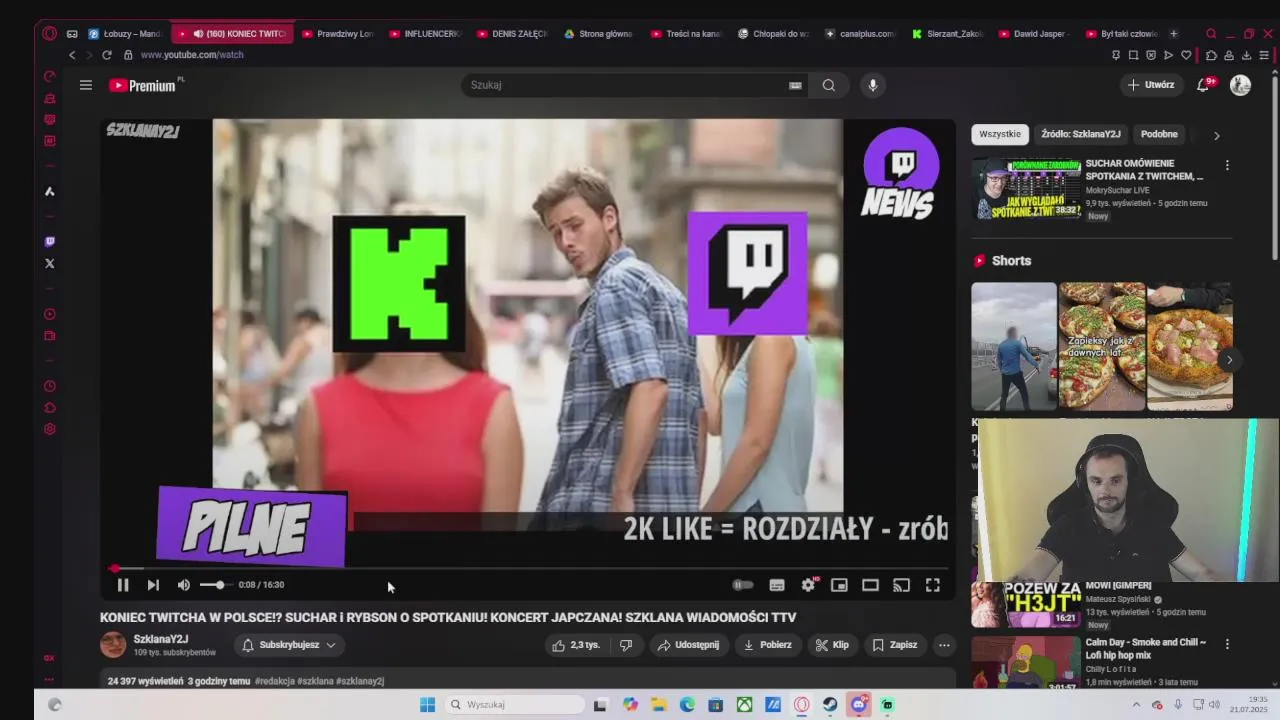
Task: Enter fullscreen mode
Action: pos(932,585)
